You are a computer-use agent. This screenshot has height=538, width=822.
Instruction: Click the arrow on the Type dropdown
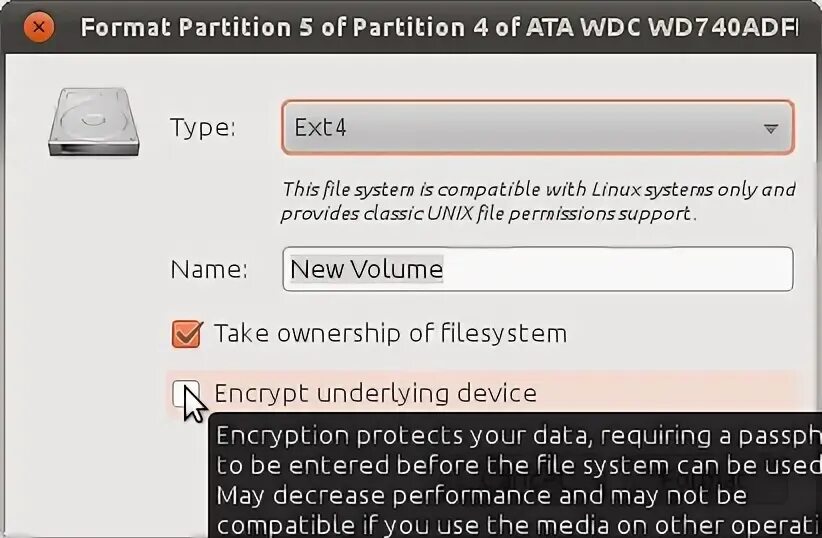(770, 129)
